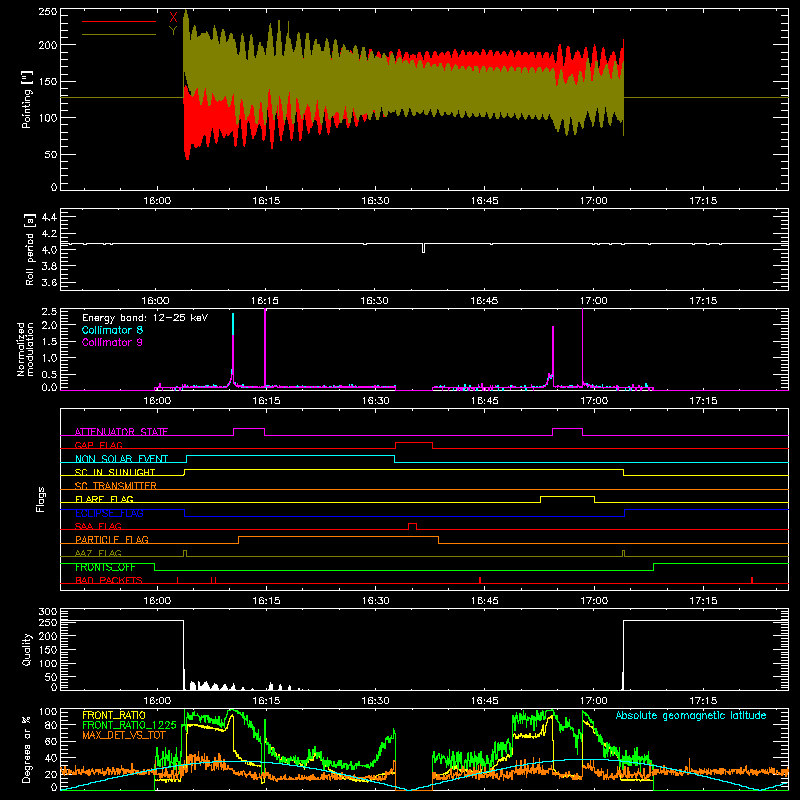Screen dimensions: 800x800
Task: Click the PARTICLE_FLAG label
Action: [x=112, y=539]
